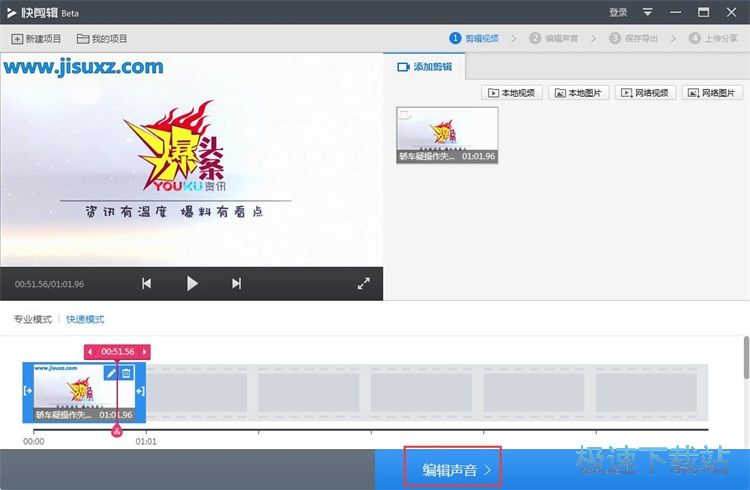Click the 新建项目 new project button
Screen dimensions: 750x490
click(36, 39)
